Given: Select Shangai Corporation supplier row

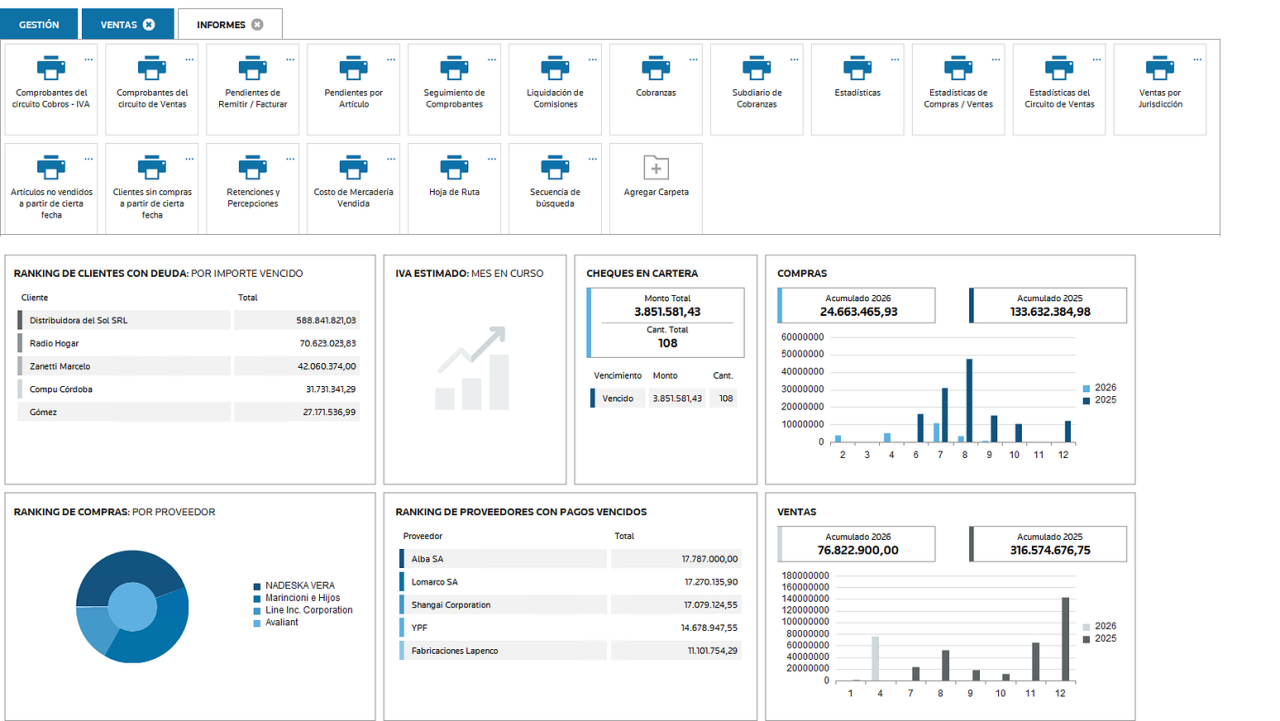Looking at the screenshot, I should [x=571, y=605].
